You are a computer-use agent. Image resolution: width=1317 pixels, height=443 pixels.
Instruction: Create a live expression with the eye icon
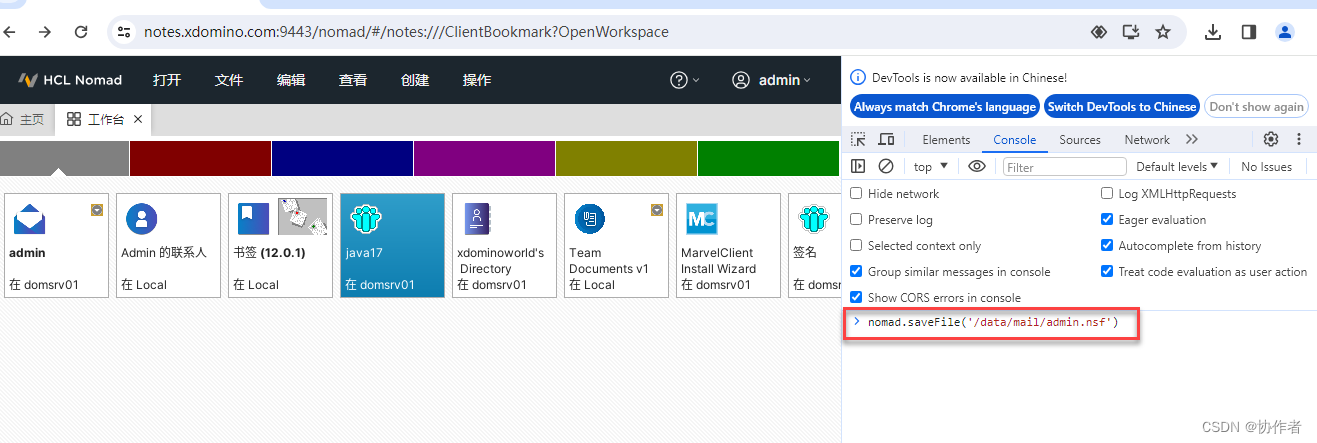click(x=977, y=167)
